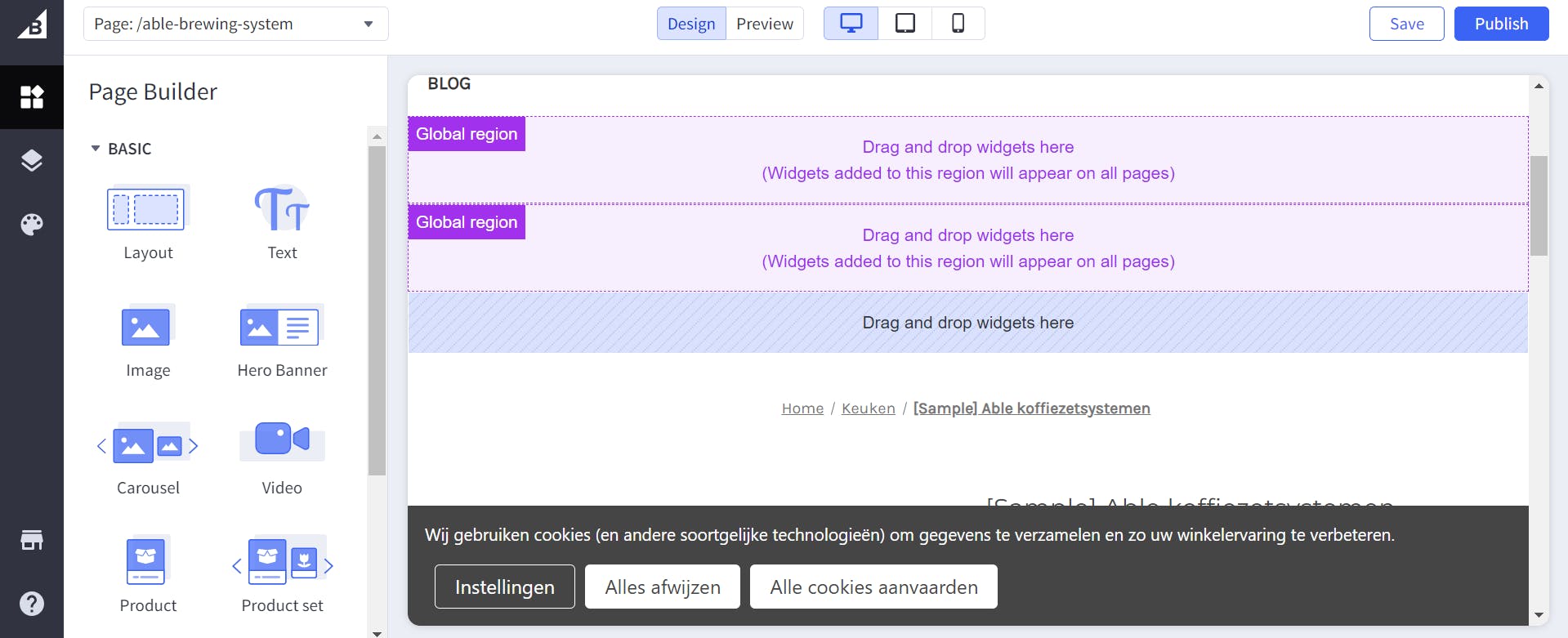
Task: Click the Save button
Action: pyautogui.click(x=1407, y=24)
